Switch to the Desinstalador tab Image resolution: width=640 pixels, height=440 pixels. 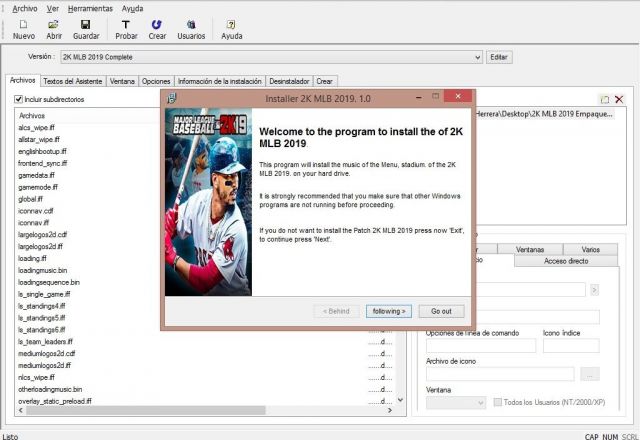click(x=289, y=81)
